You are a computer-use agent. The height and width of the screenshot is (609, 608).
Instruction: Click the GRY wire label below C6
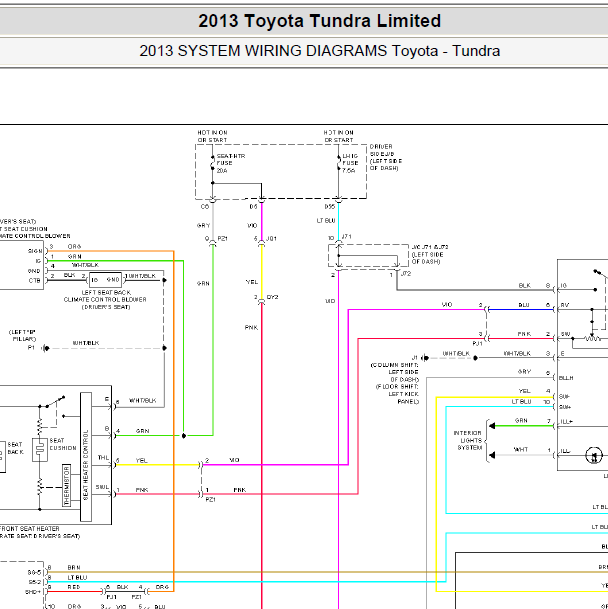(x=204, y=226)
